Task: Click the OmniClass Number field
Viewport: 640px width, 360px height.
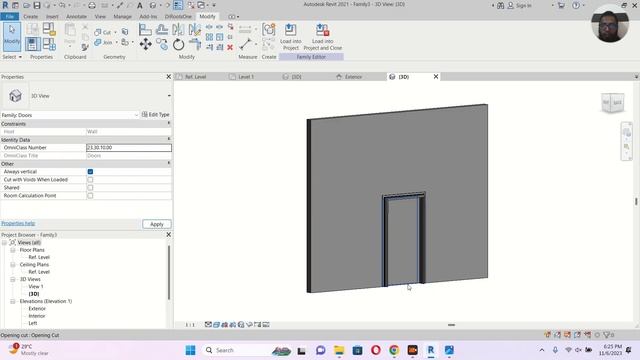Action: (129, 147)
